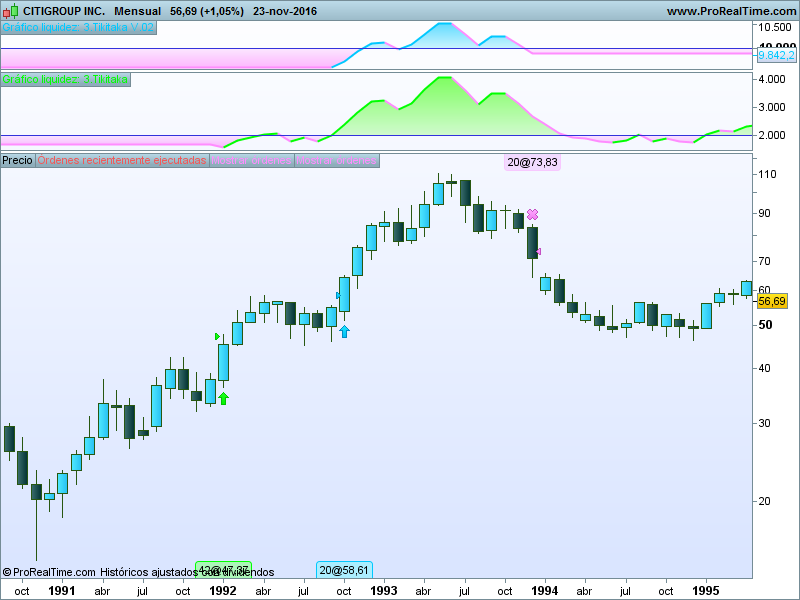Open www.ProRealTime.com link in header

coord(731,11)
